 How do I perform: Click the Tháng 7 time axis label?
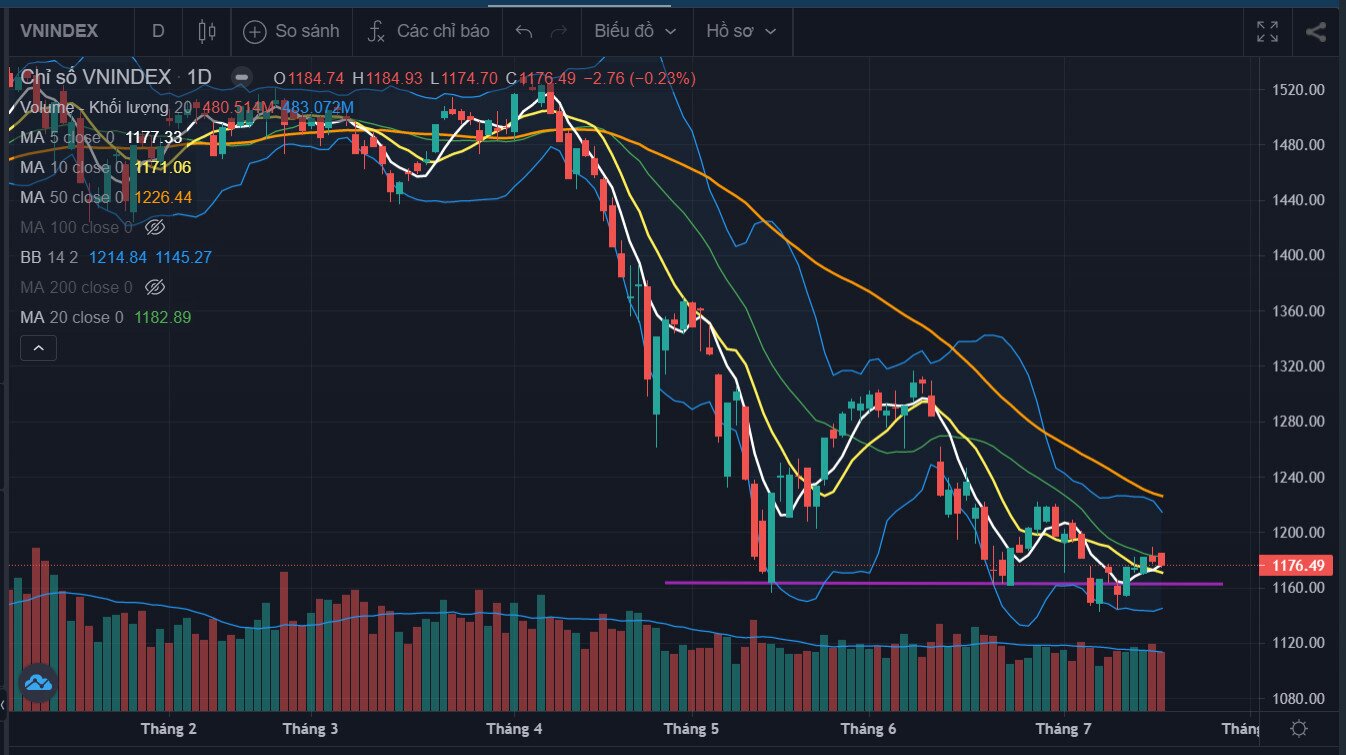click(x=1063, y=729)
